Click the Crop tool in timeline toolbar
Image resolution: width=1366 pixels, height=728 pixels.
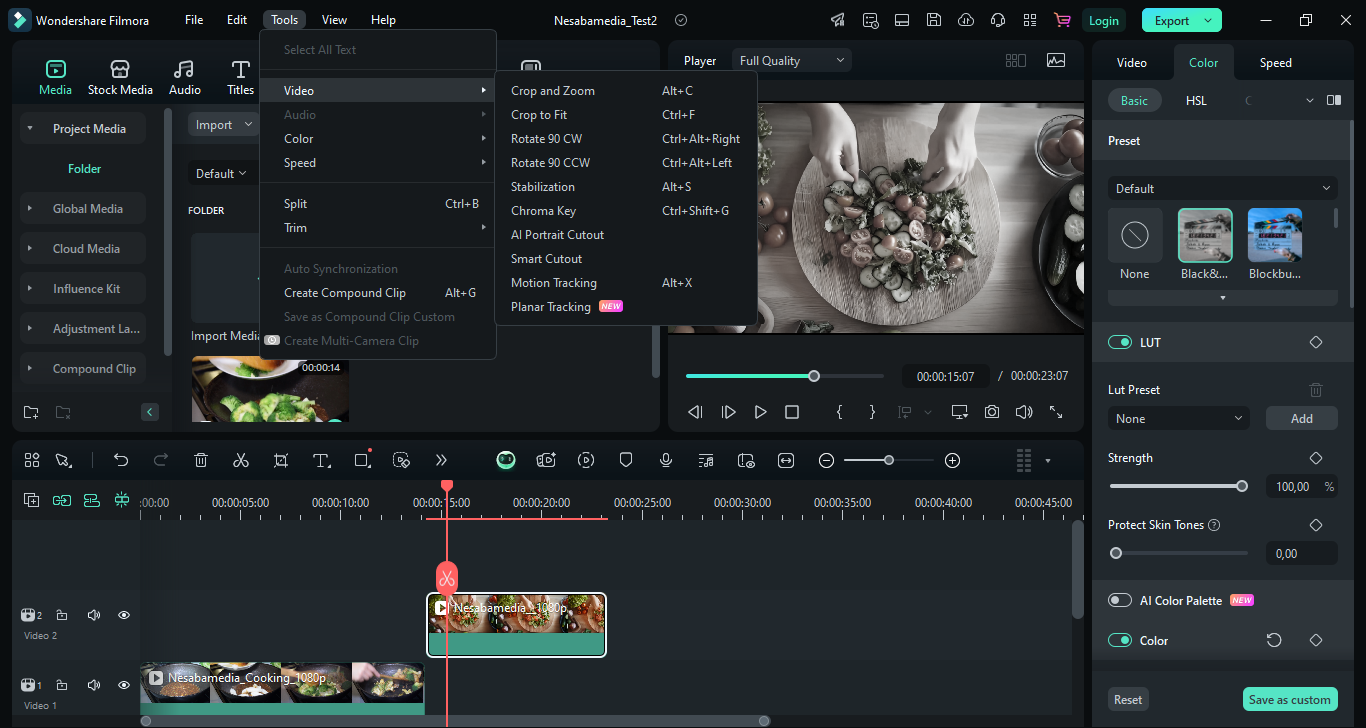click(281, 460)
